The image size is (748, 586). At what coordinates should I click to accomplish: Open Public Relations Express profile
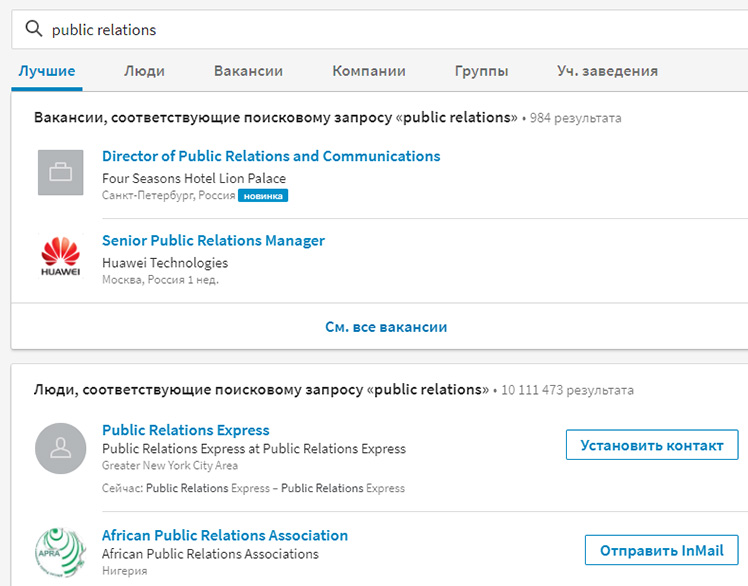tap(186, 430)
